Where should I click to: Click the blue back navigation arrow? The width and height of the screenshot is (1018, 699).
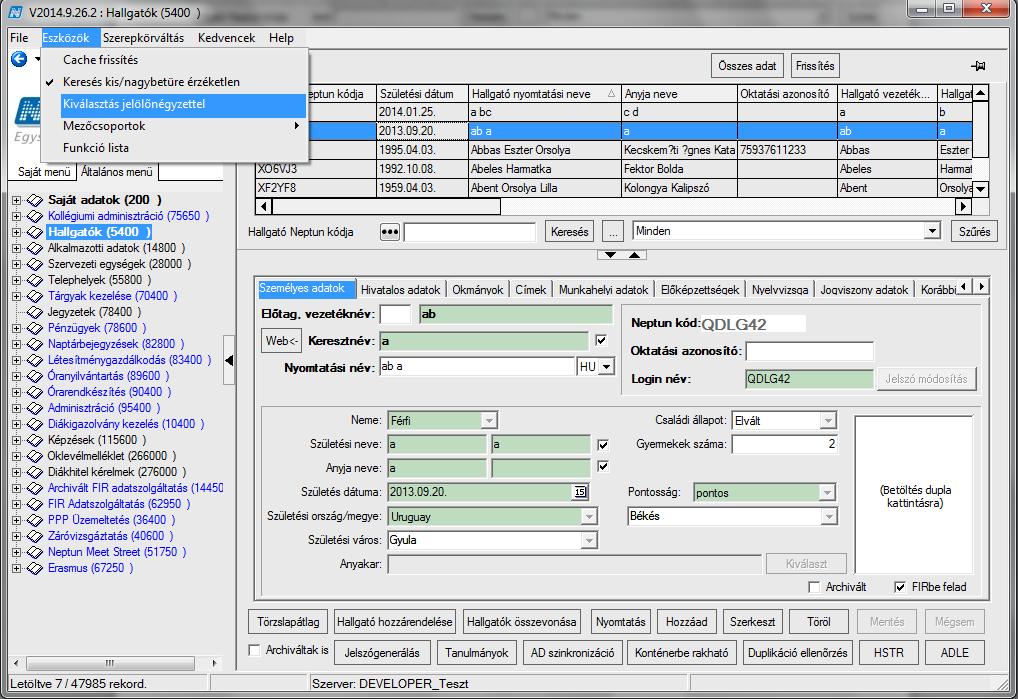pyautogui.click(x=19, y=60)
